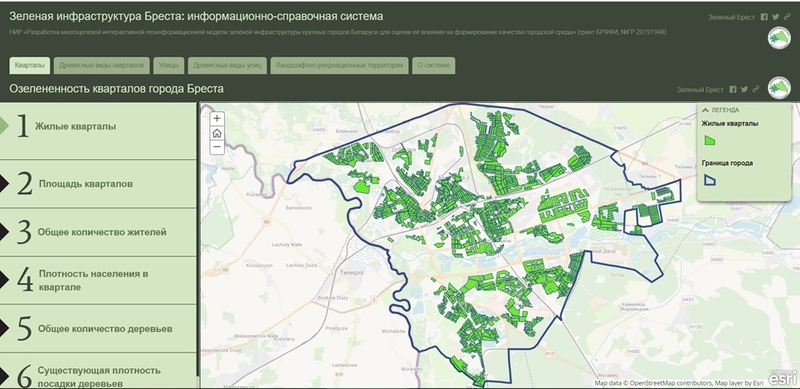Reset map to home extent
Viewport: 800px width, 389px height.
(217, 133)
